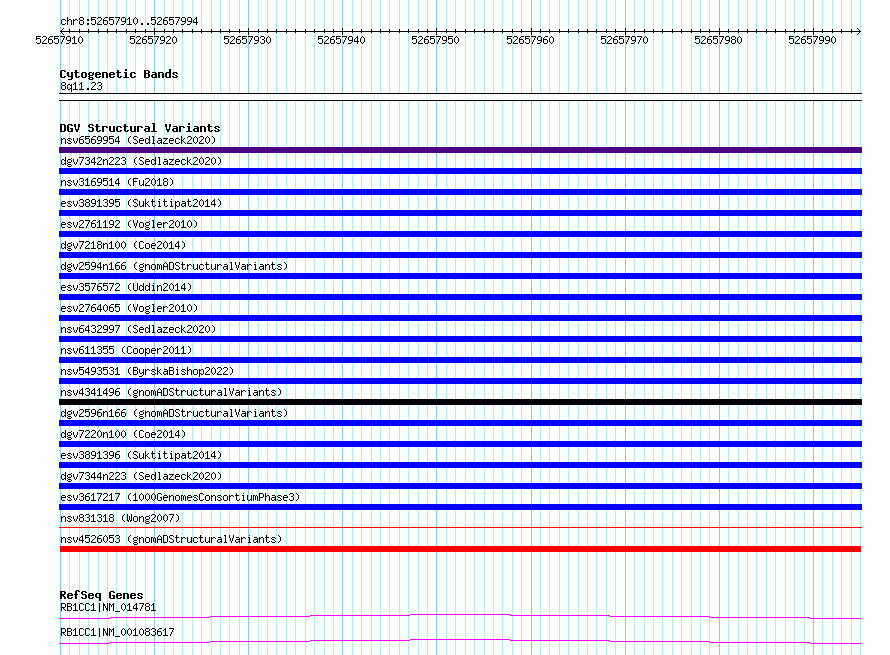Viewport: 890px width, 655px height.
Task: Click the blue bar under nsv6432997
Action: click(460, 339)
